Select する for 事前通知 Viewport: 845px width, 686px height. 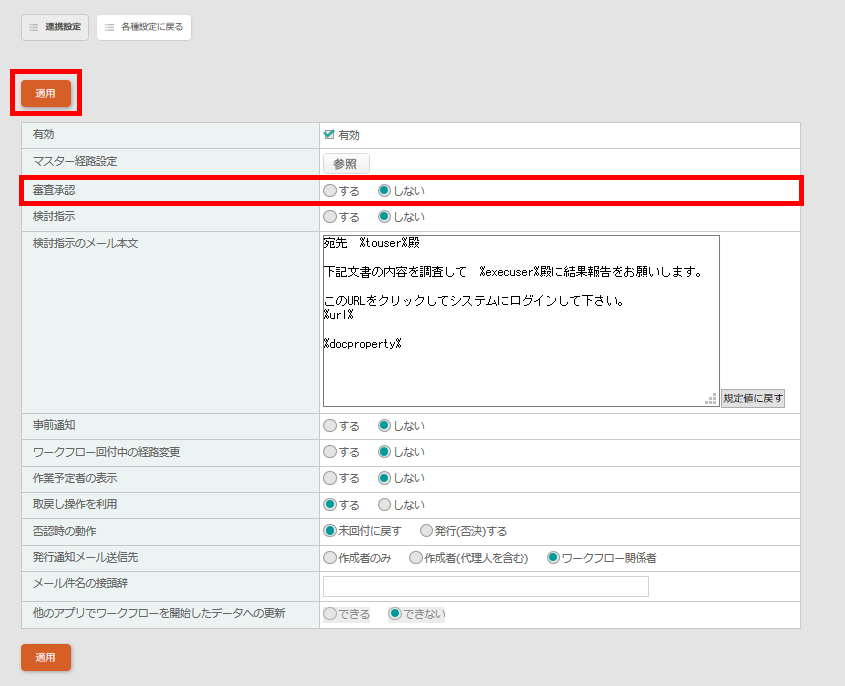pyautogui.click(x=330, y=425)
